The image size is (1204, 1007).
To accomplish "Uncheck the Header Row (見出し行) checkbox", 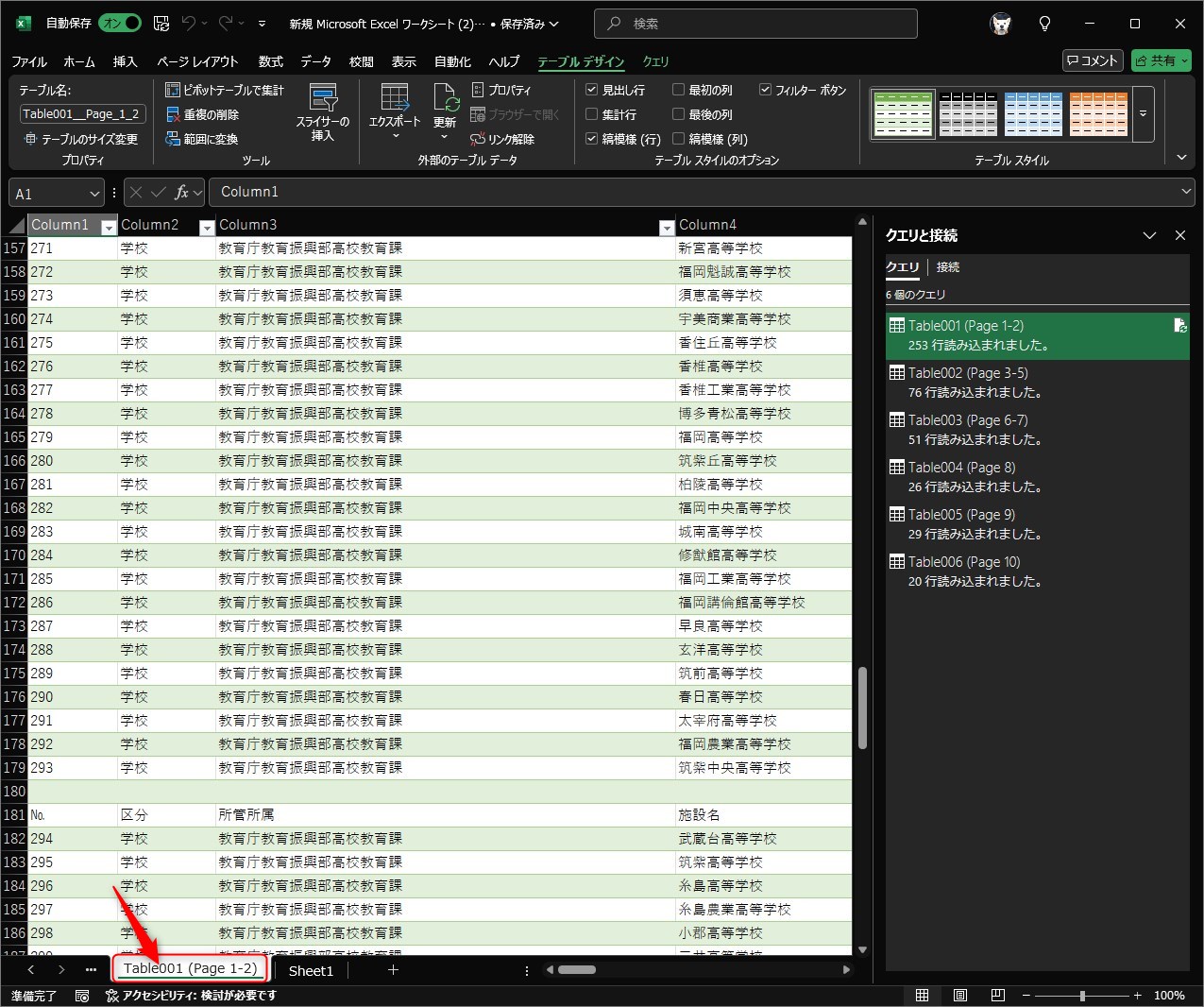I will [592, 90].
